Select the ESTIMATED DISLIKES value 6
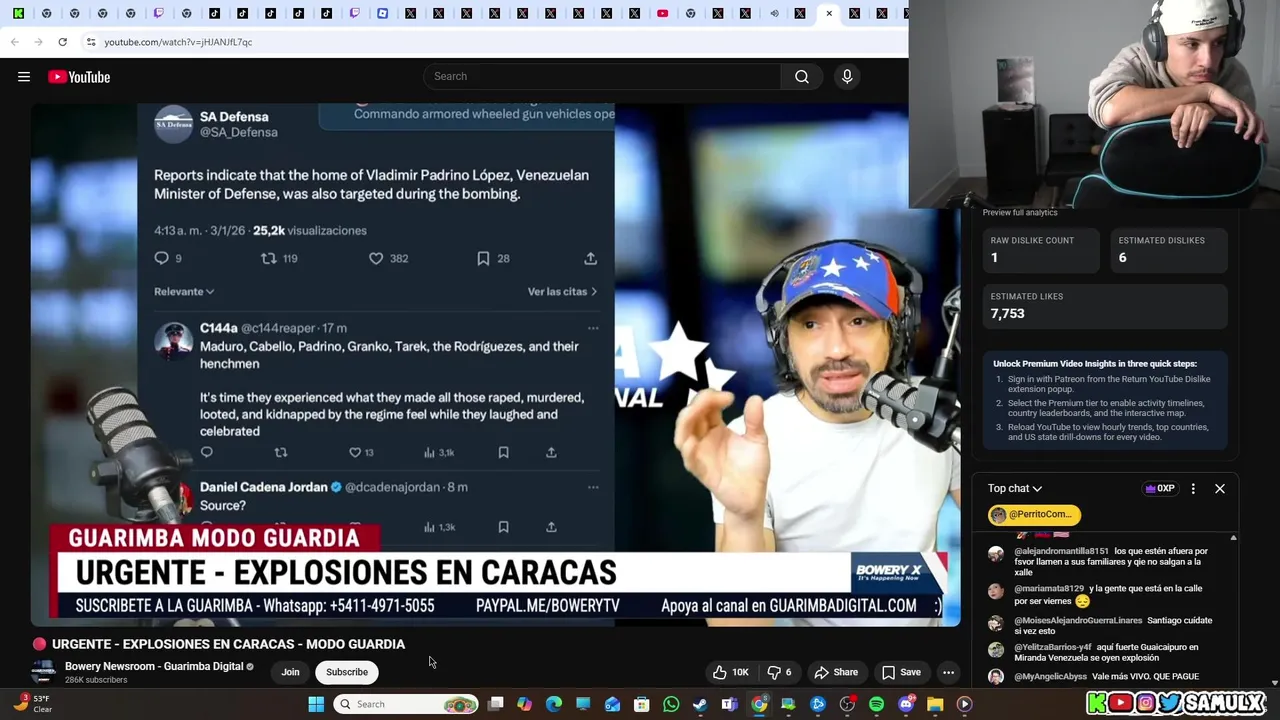The width and height of the screenshot is (1280, 720). (1122, 258)
